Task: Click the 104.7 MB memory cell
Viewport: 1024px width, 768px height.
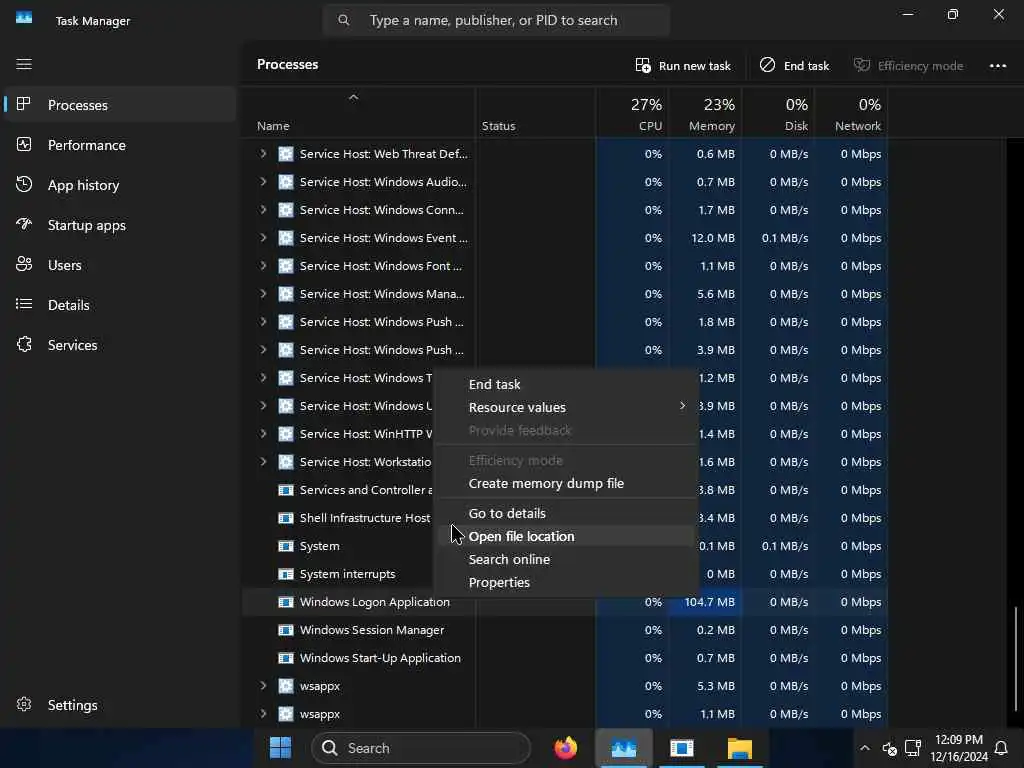Action: (705, 602)
